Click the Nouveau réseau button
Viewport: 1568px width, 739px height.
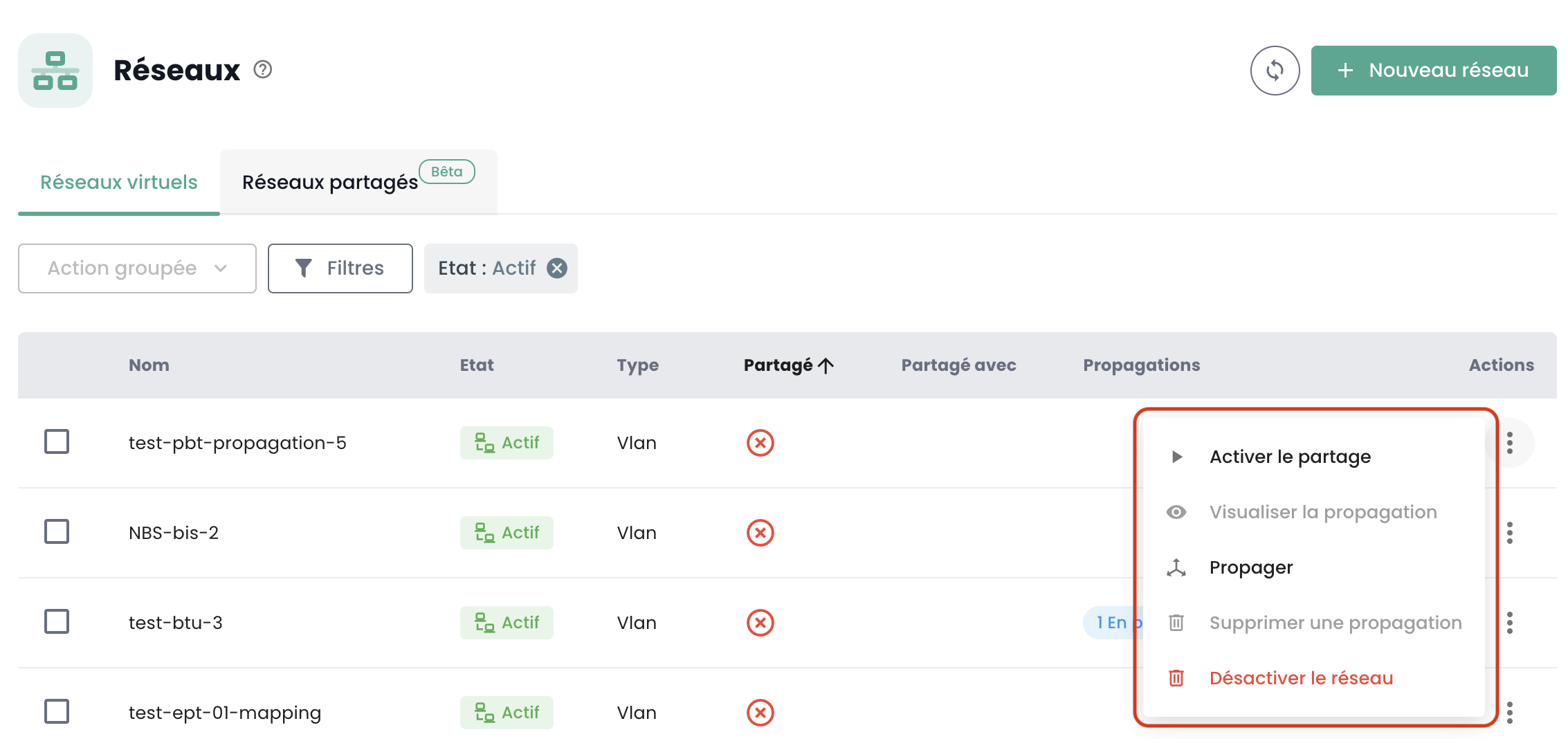[1434, 71]
